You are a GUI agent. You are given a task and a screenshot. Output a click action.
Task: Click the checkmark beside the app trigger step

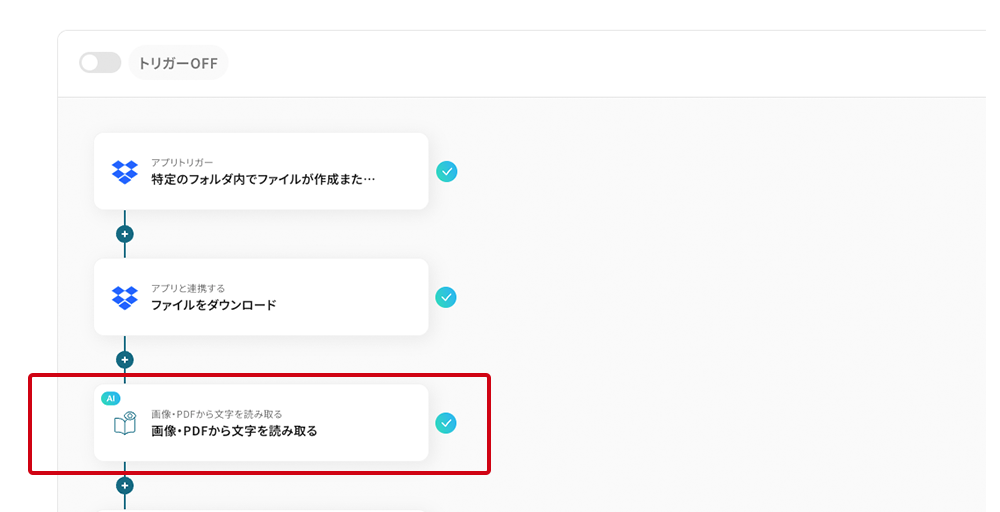click(447, 172)
